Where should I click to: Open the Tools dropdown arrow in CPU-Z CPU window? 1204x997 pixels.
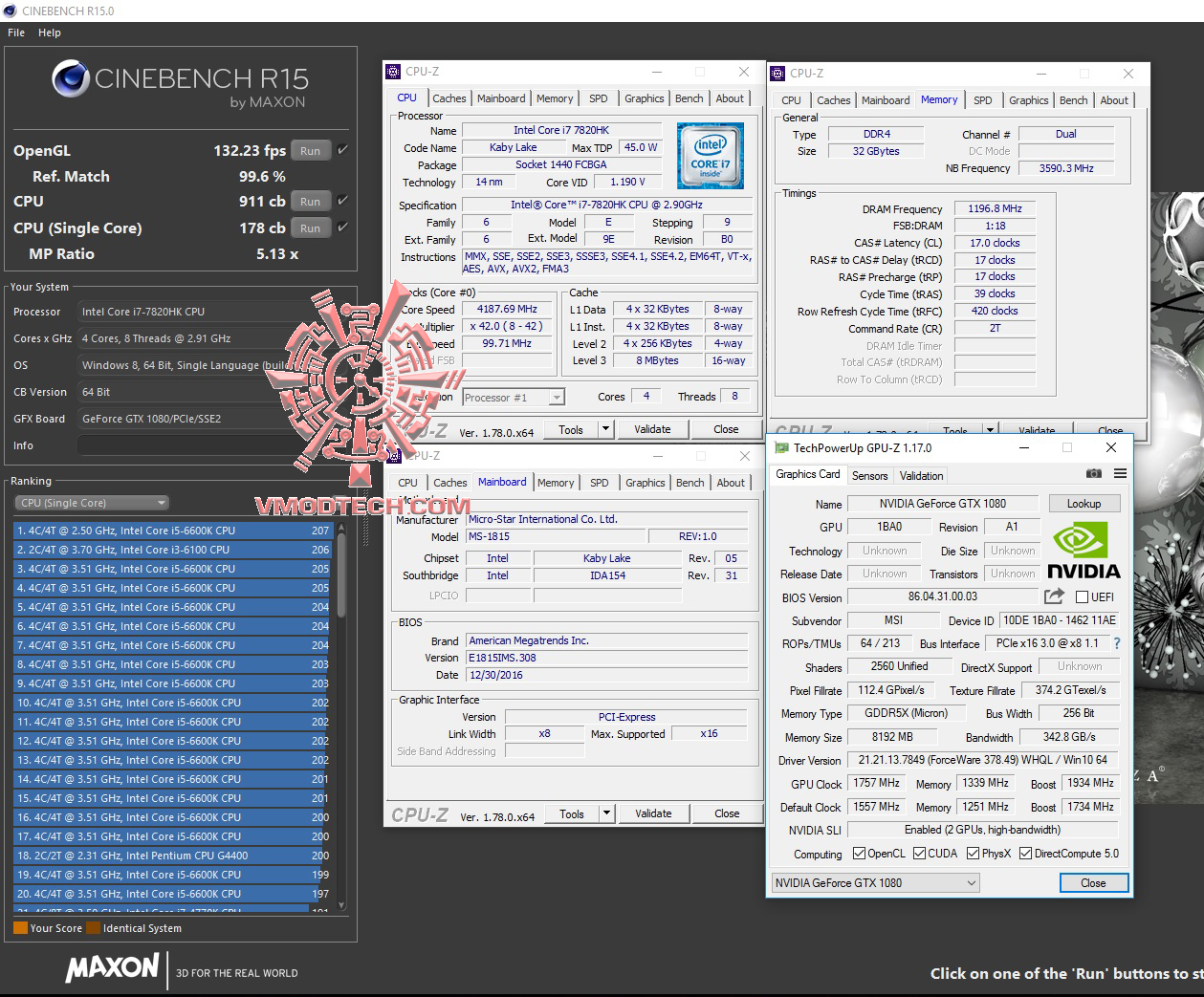point(605,429)
